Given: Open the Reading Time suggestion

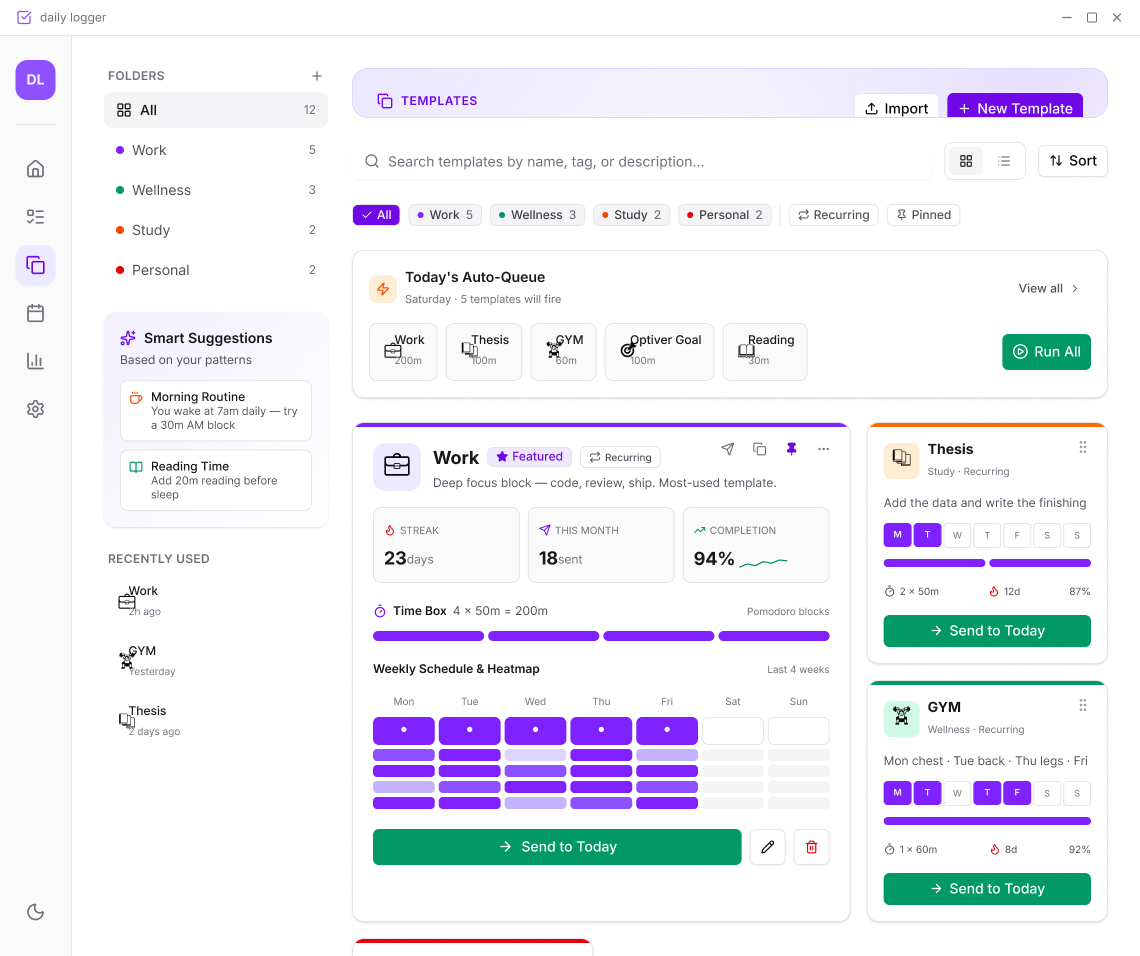Looking at the screenshot, I should (216, 481).
